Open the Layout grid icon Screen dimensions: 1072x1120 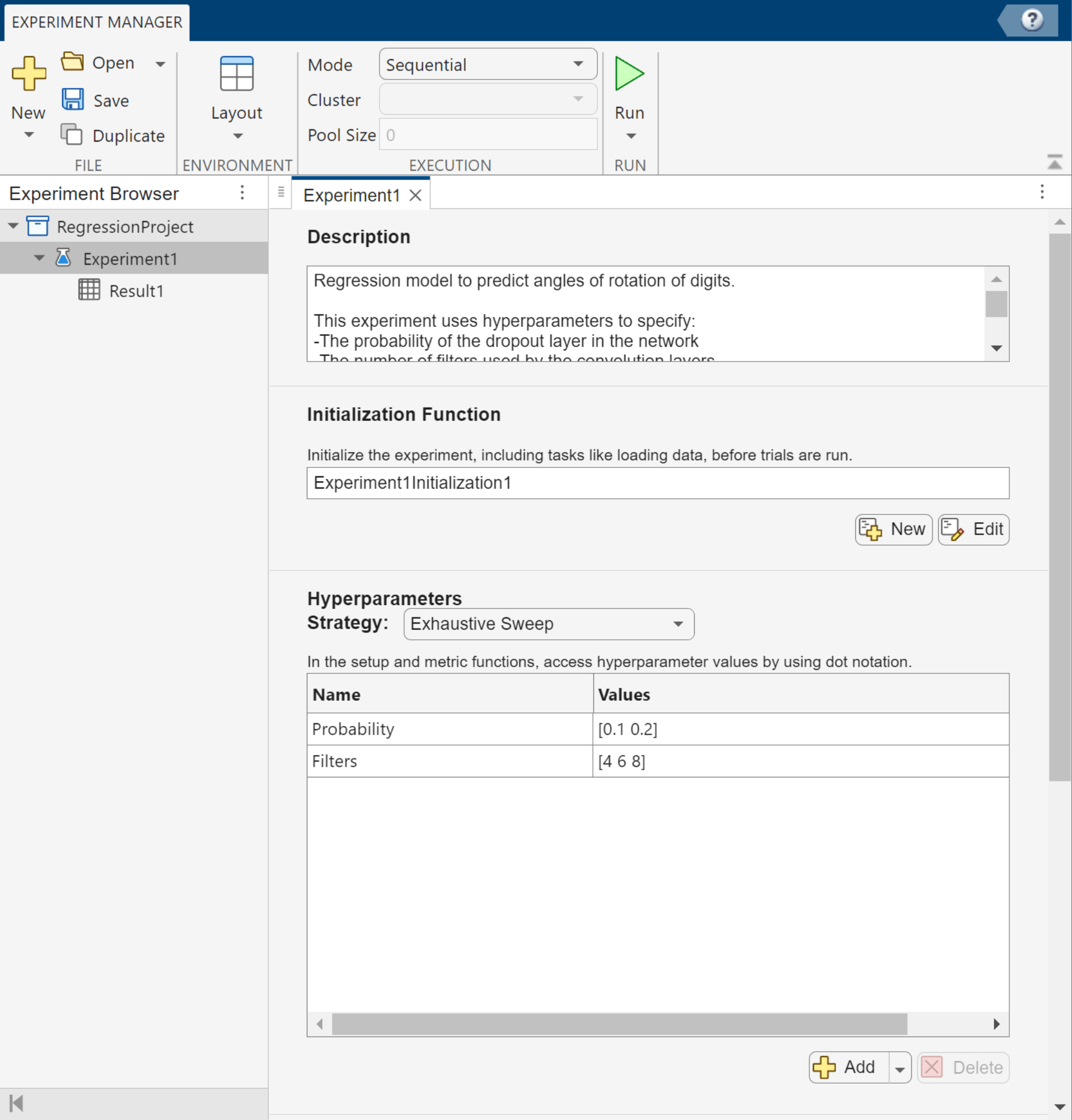tap(237, 74)
